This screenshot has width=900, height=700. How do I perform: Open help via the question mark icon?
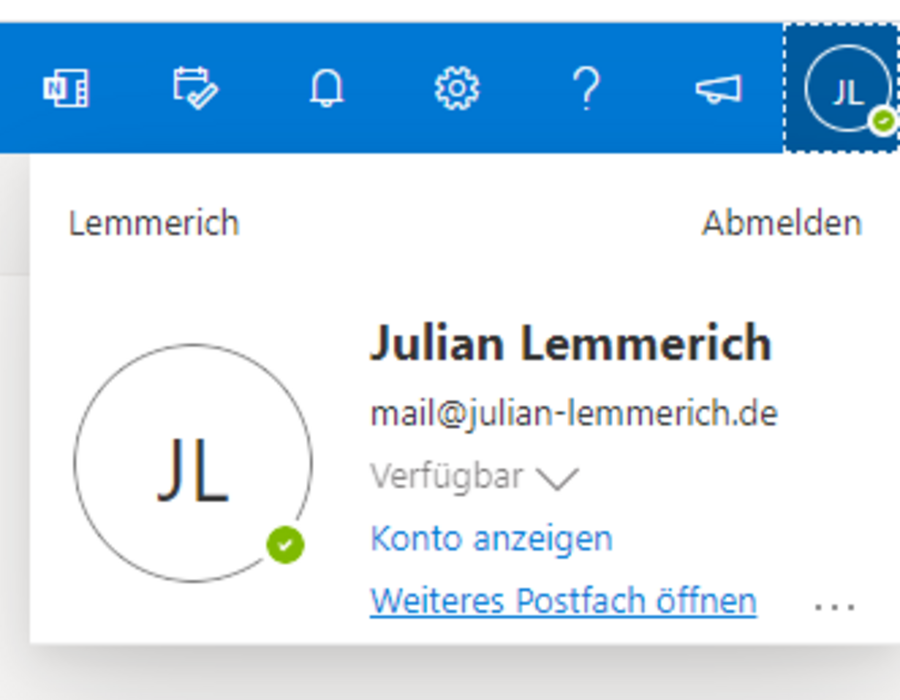pyautogui.click(x=587, y=88)
